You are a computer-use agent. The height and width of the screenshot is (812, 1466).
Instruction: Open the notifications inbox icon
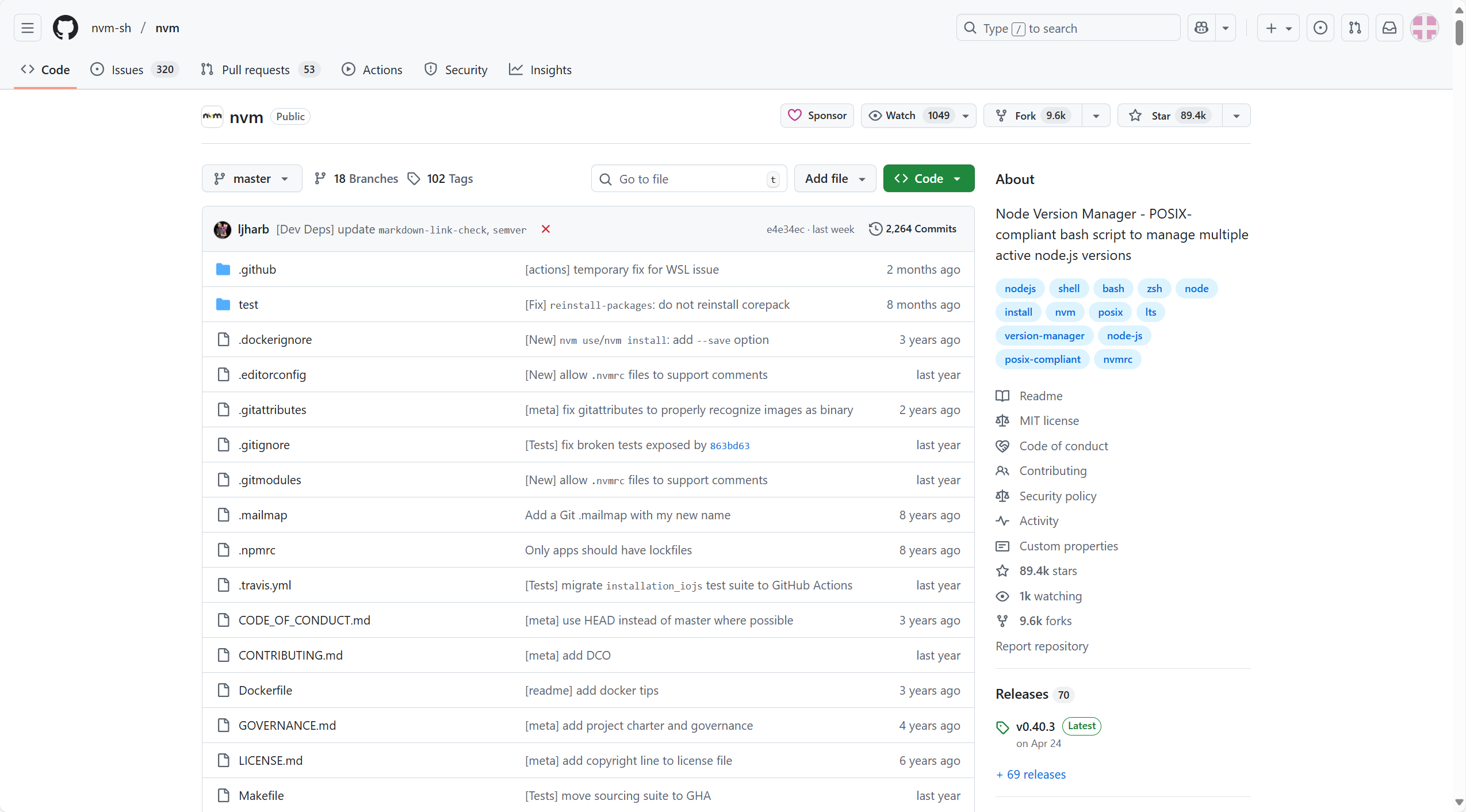(x=1388, y=27)
